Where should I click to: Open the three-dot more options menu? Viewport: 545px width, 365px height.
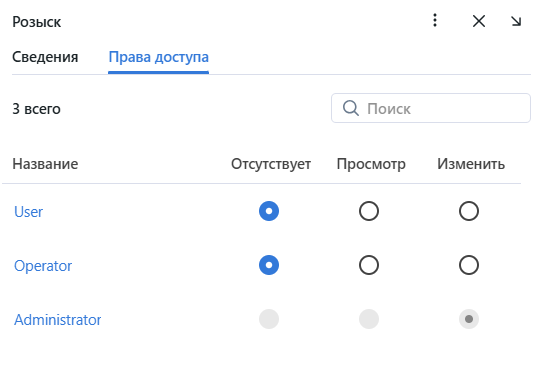pos(435,21)
